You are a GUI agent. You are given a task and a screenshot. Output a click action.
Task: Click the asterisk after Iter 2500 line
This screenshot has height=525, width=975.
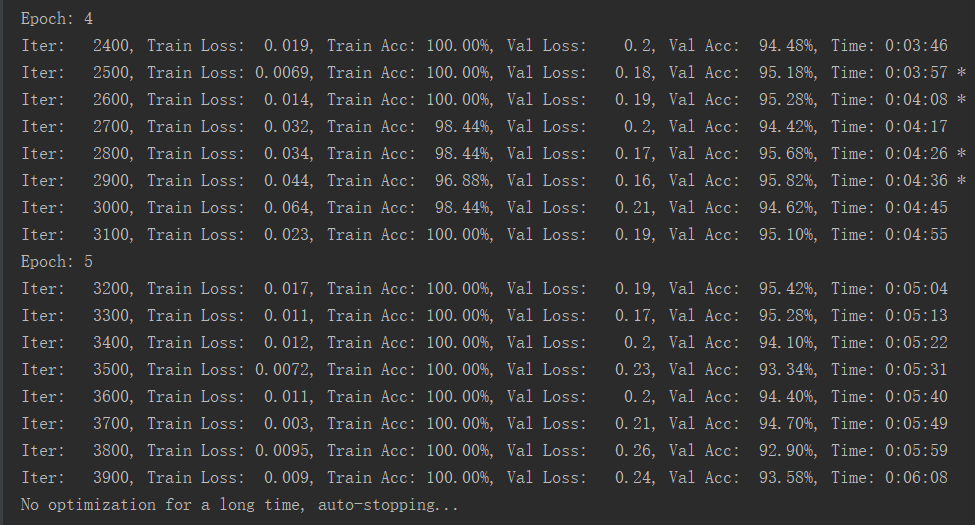961,73
